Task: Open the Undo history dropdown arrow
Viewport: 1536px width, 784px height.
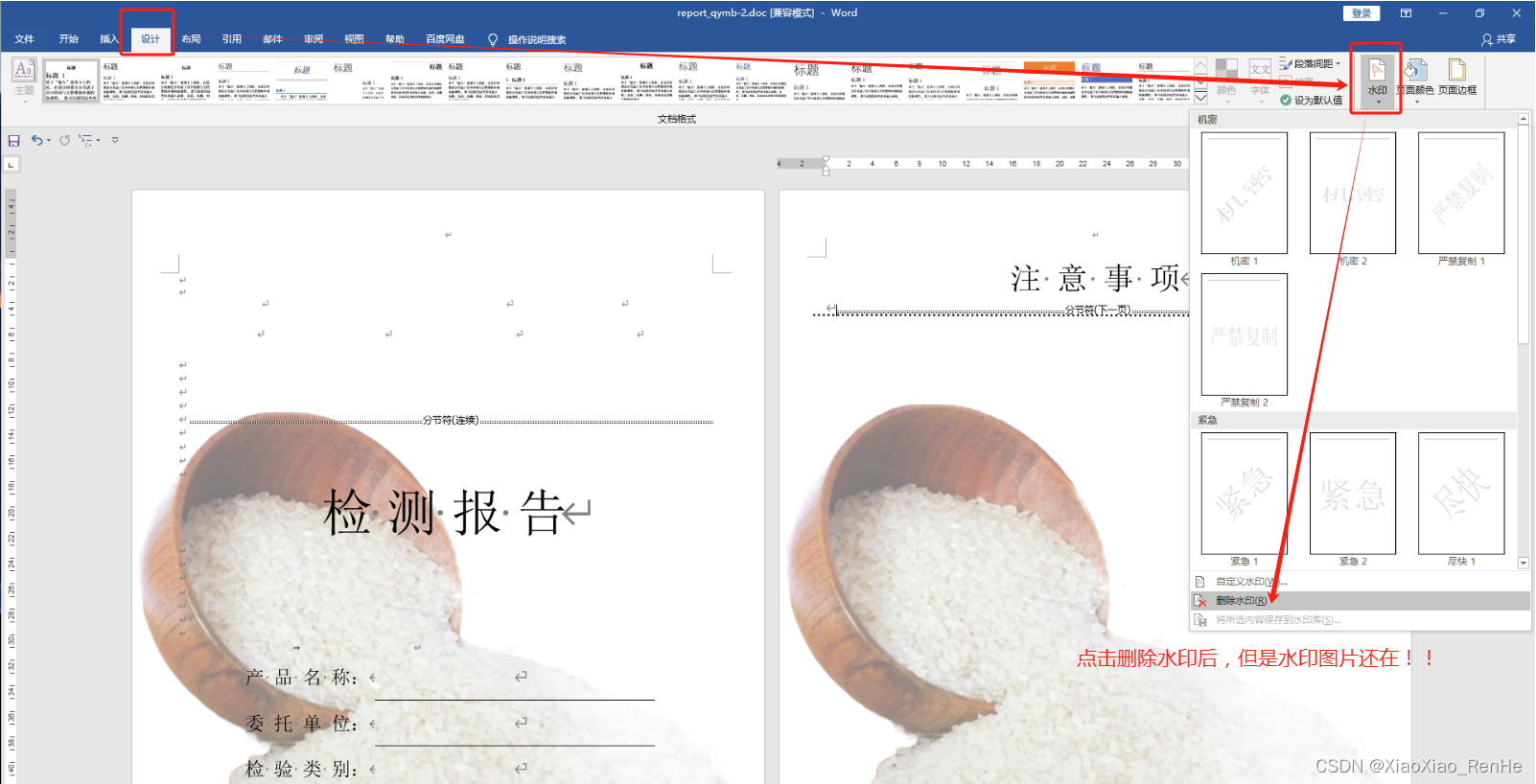Action: (x=49, y=141)
